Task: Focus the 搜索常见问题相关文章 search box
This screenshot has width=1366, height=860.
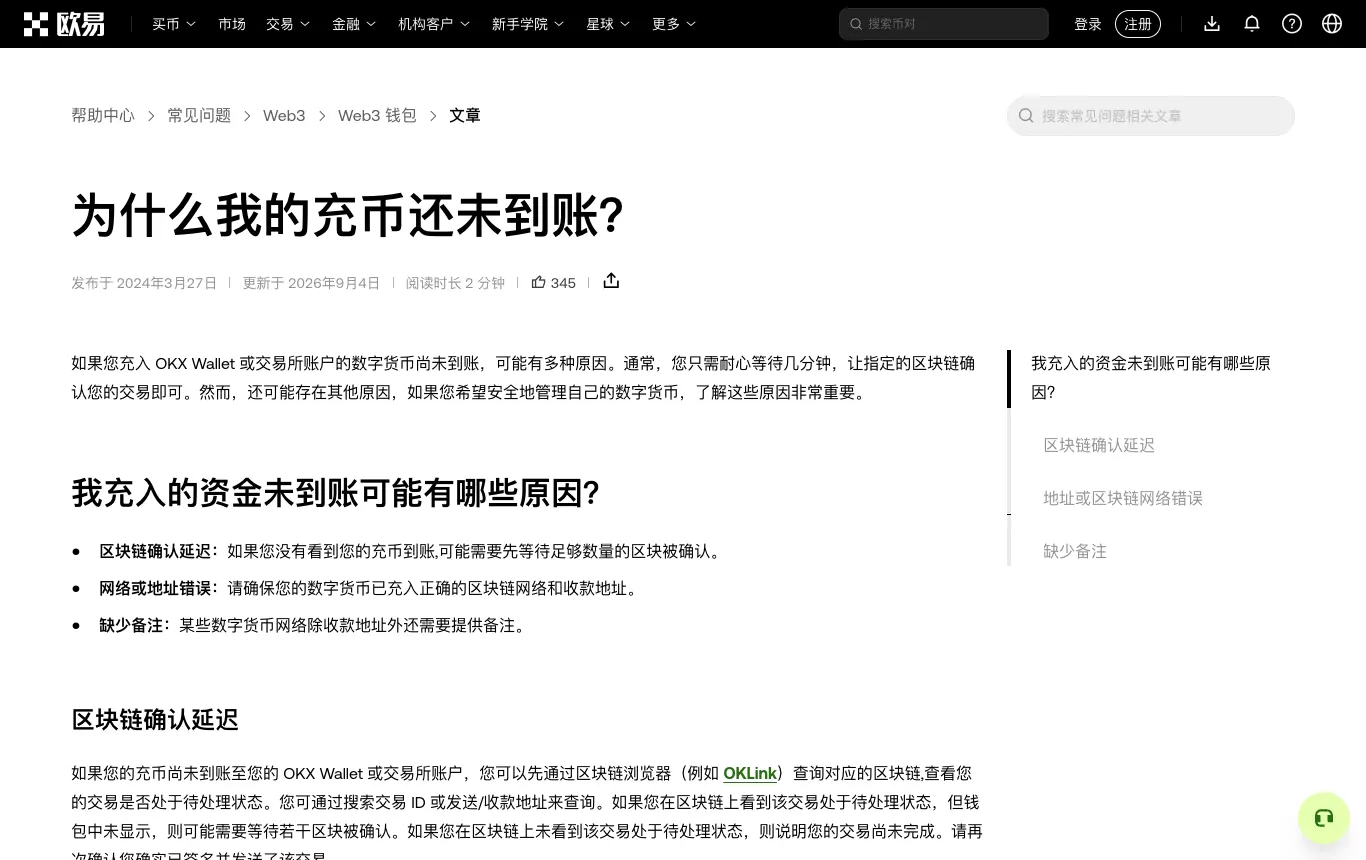Action: click(1151, 116)
